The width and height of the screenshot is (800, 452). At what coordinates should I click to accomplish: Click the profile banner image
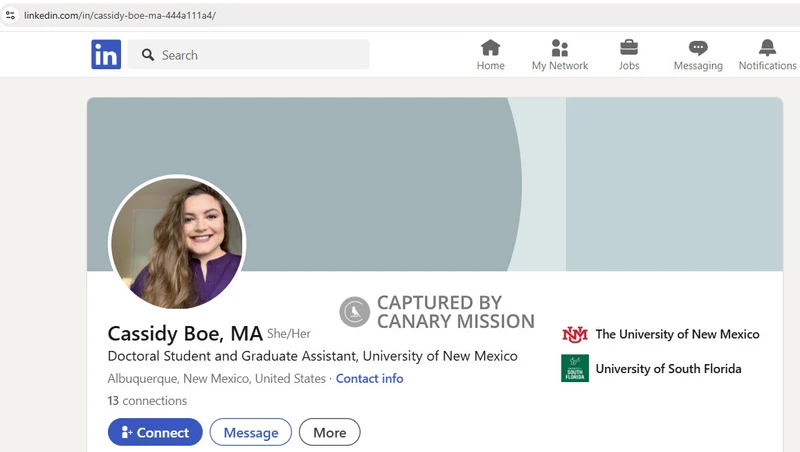click(435, 184)
